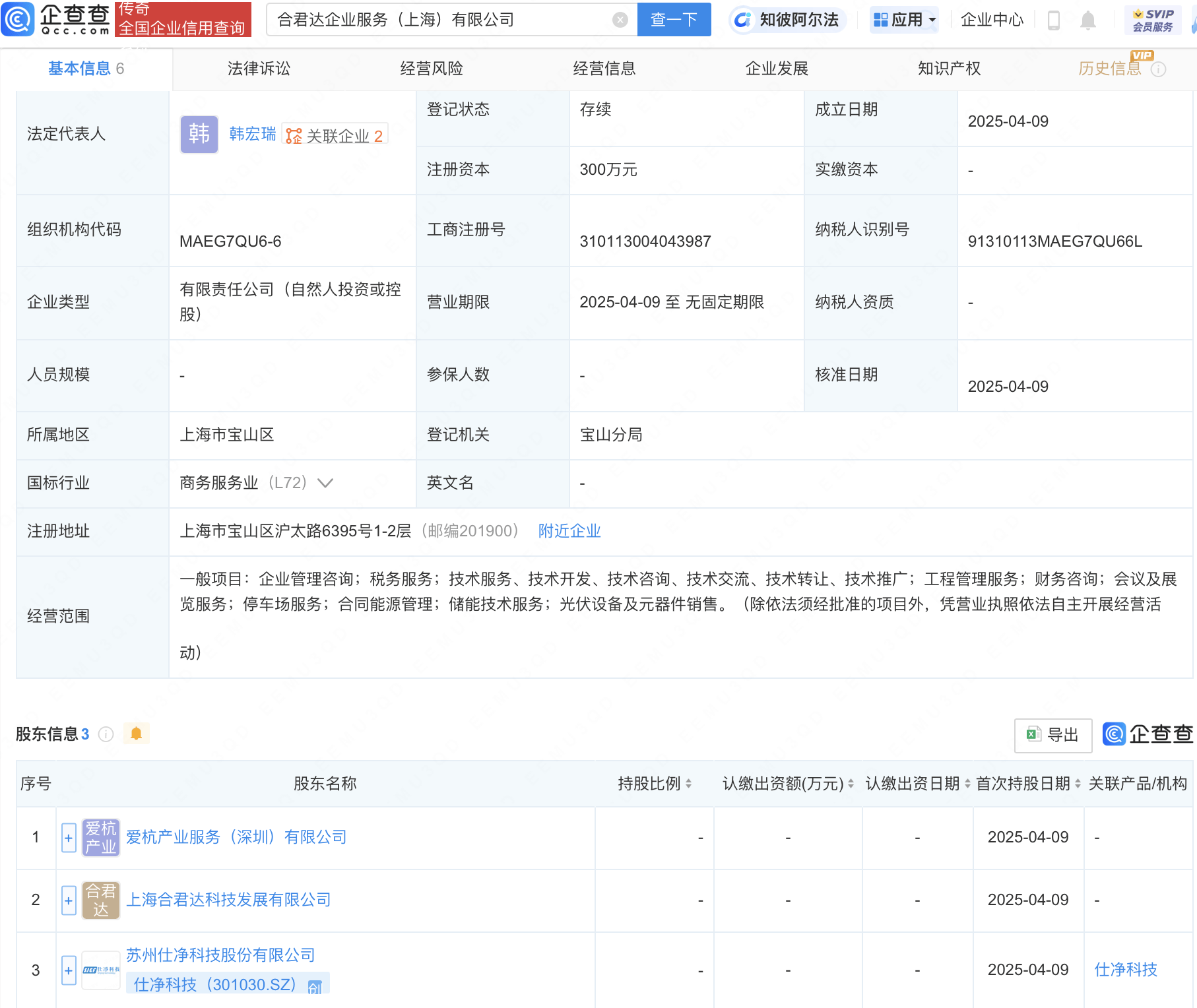Click 合君达 logo thumbnail
Image resolution: width=1197 pixels, height=1008 pixels.
pos(101,900)
